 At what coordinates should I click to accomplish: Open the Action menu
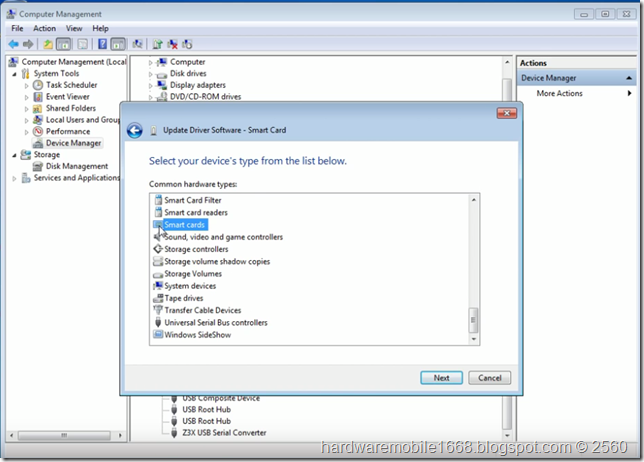44,28
